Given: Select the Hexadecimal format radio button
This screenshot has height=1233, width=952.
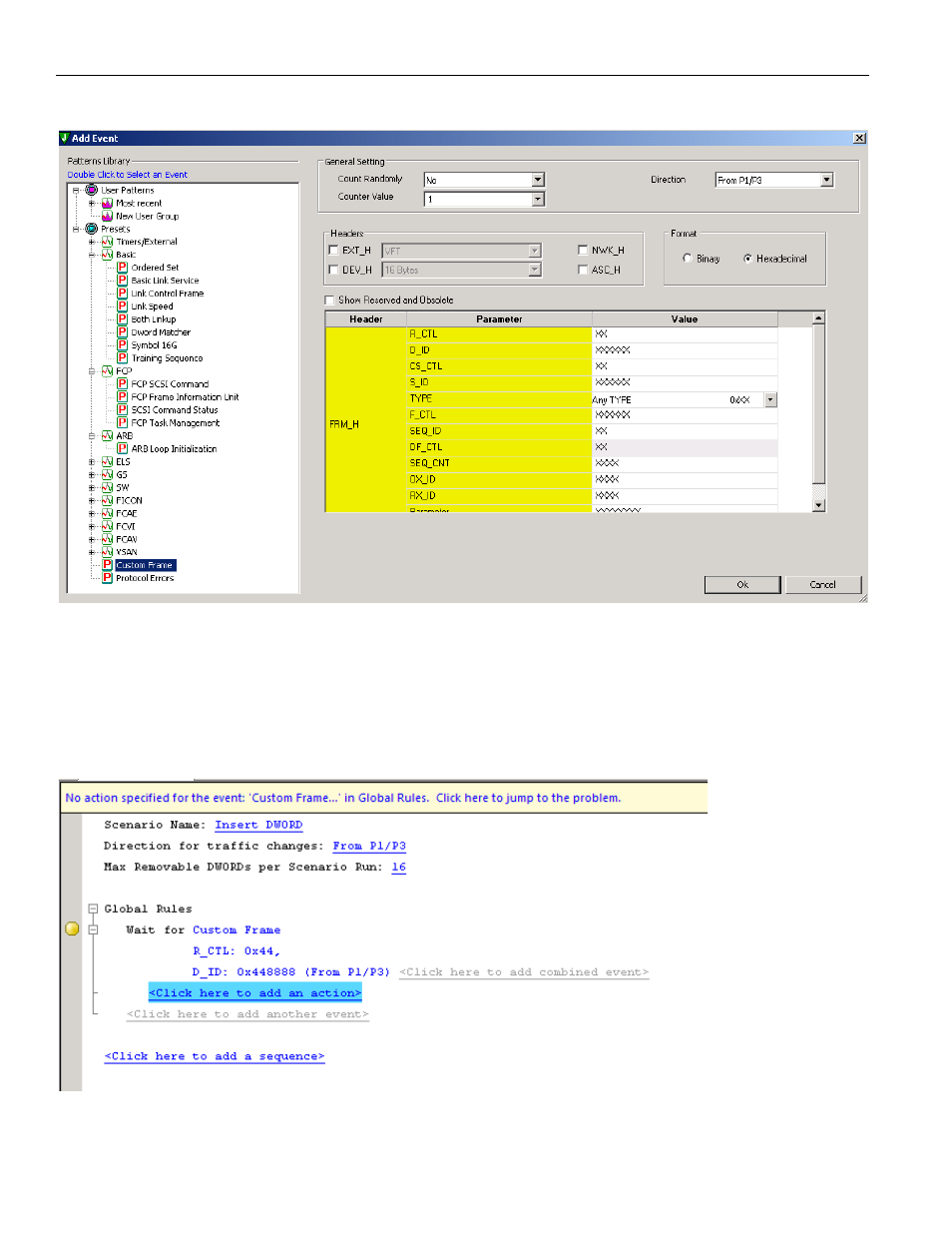Looking at the screenshot, I should click(747, 259).
